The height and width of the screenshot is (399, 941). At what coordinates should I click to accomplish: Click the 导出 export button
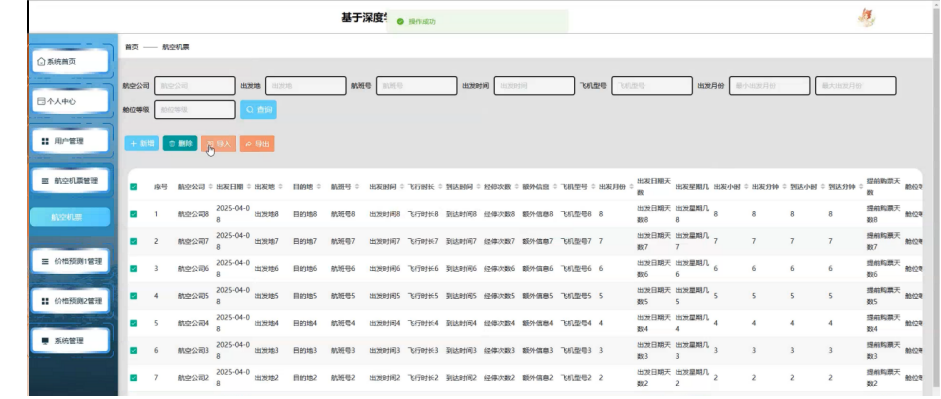click(257, 143)
